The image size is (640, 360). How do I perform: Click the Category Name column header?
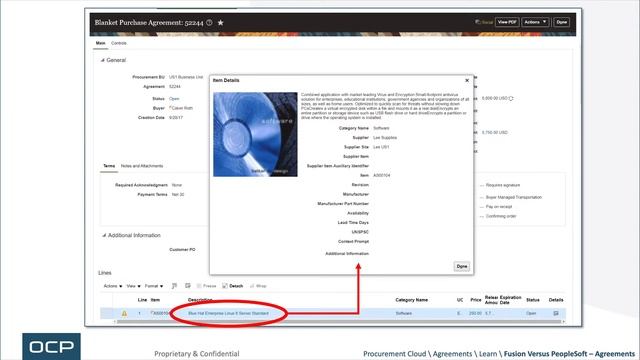(411, 300)
